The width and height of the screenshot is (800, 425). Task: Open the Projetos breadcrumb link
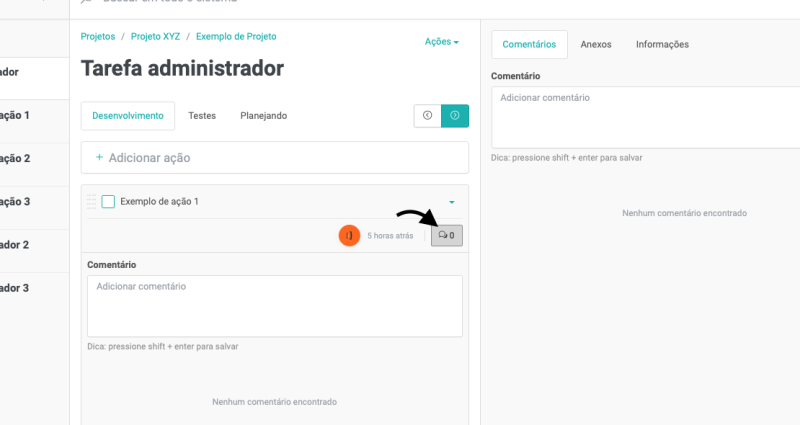(98, 37)
